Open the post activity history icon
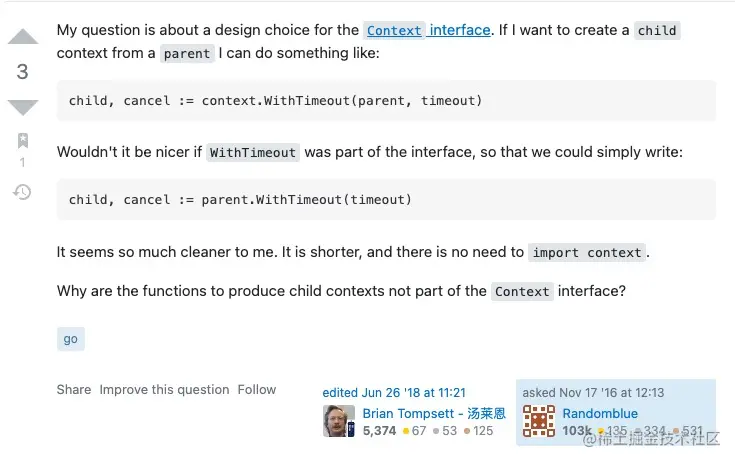 click(x=22, y=191)
